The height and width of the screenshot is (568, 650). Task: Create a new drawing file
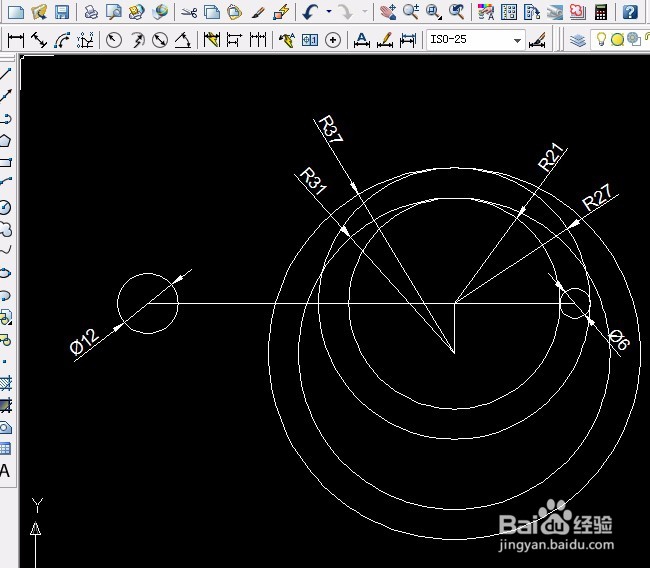[x=15, y=12]
